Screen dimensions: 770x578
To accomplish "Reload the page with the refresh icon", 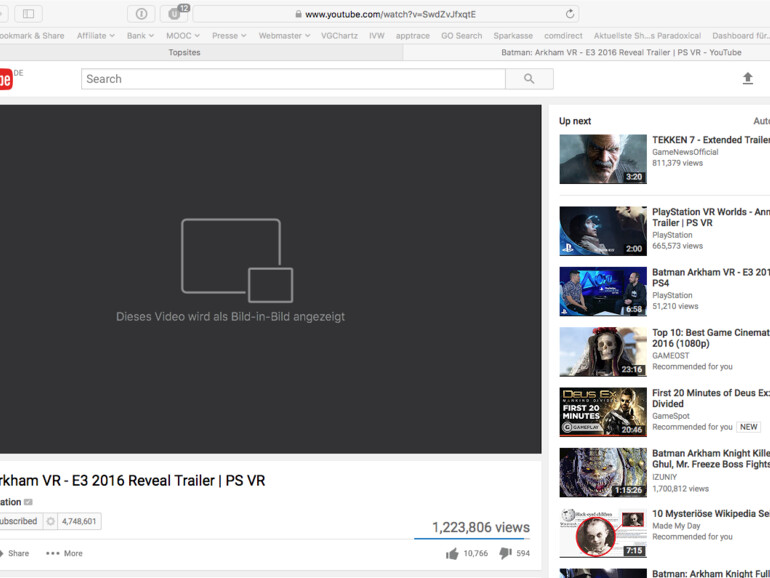I will click(570, 14).
